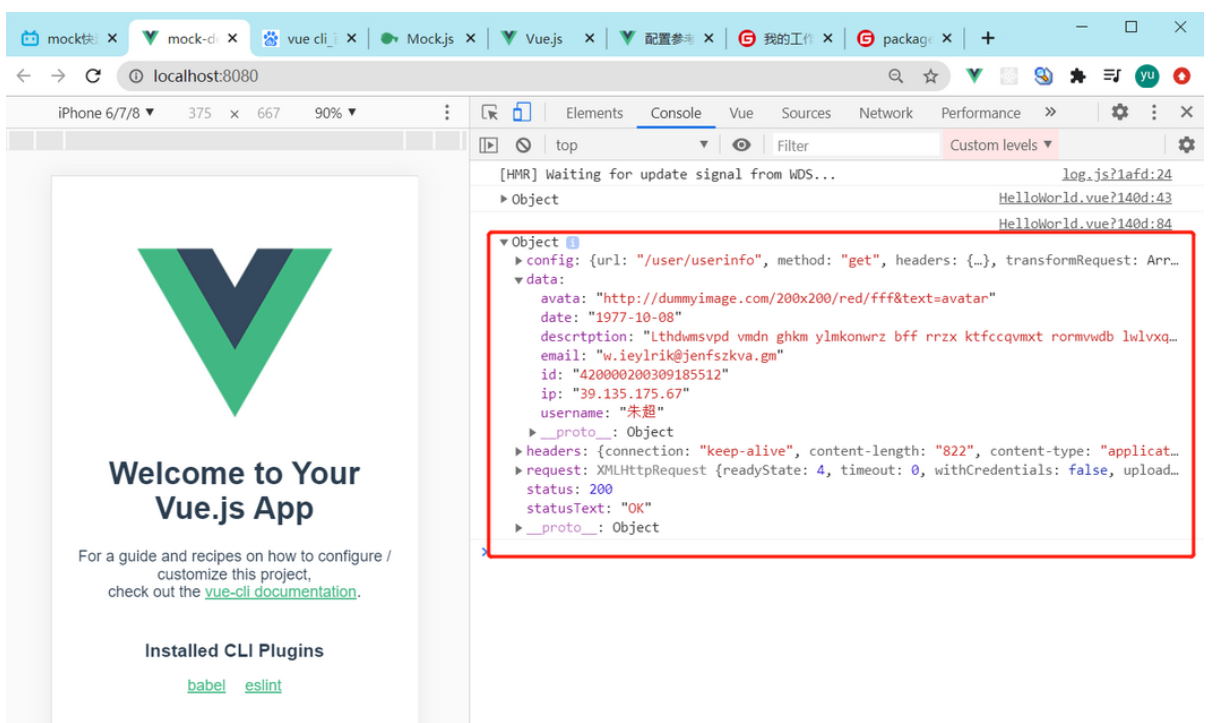This screenshot has width=1228, height=723.
Task: Open the green 'yu' profile avatar
Action: [1147, 76]
